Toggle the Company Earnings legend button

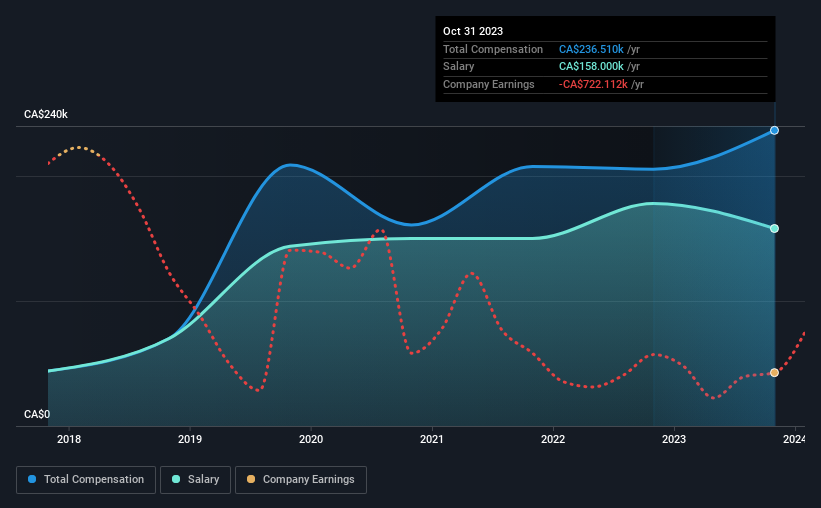coord(301,480)
